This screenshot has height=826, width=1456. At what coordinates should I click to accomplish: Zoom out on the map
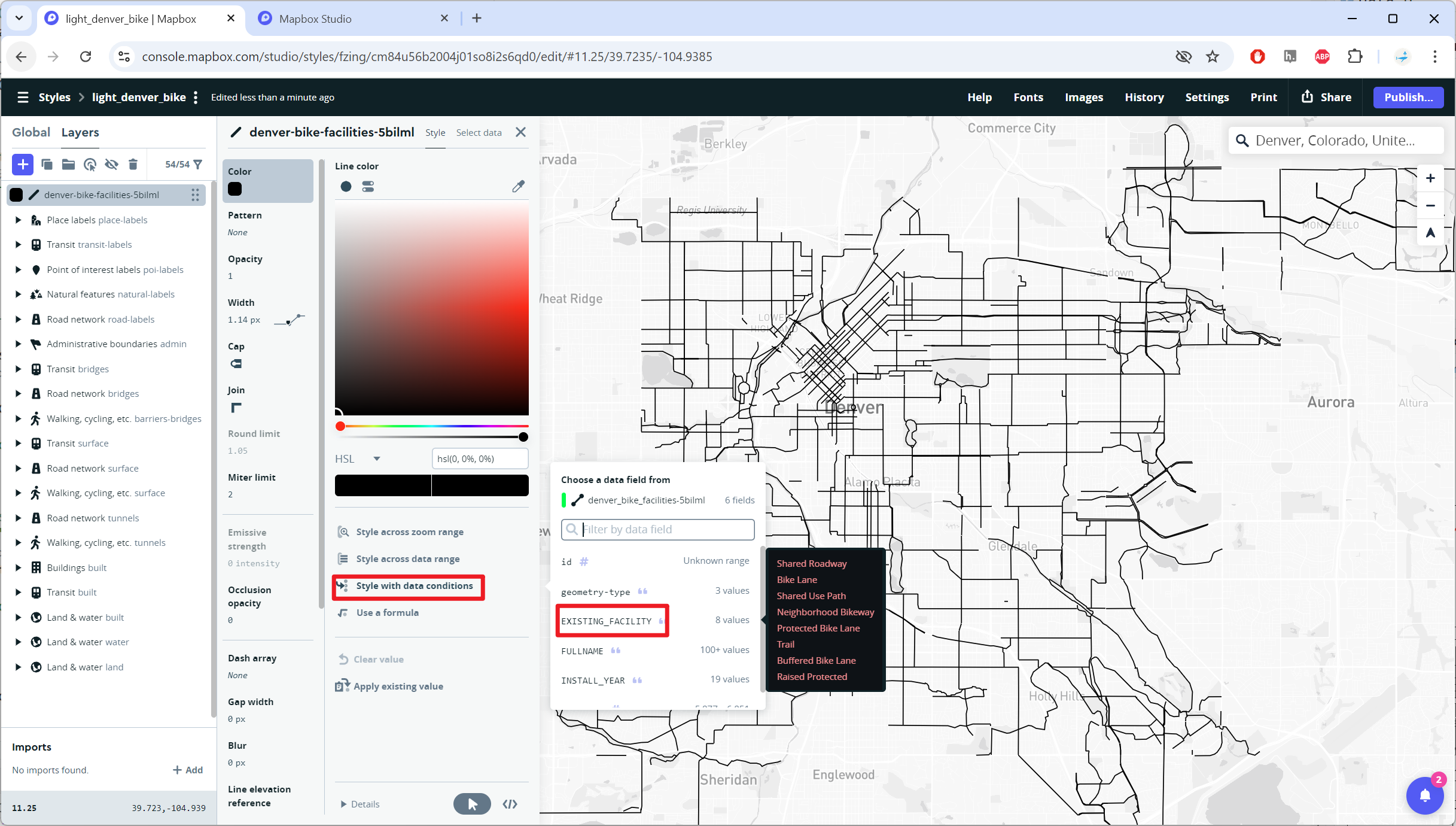(x=1430, y=205)
